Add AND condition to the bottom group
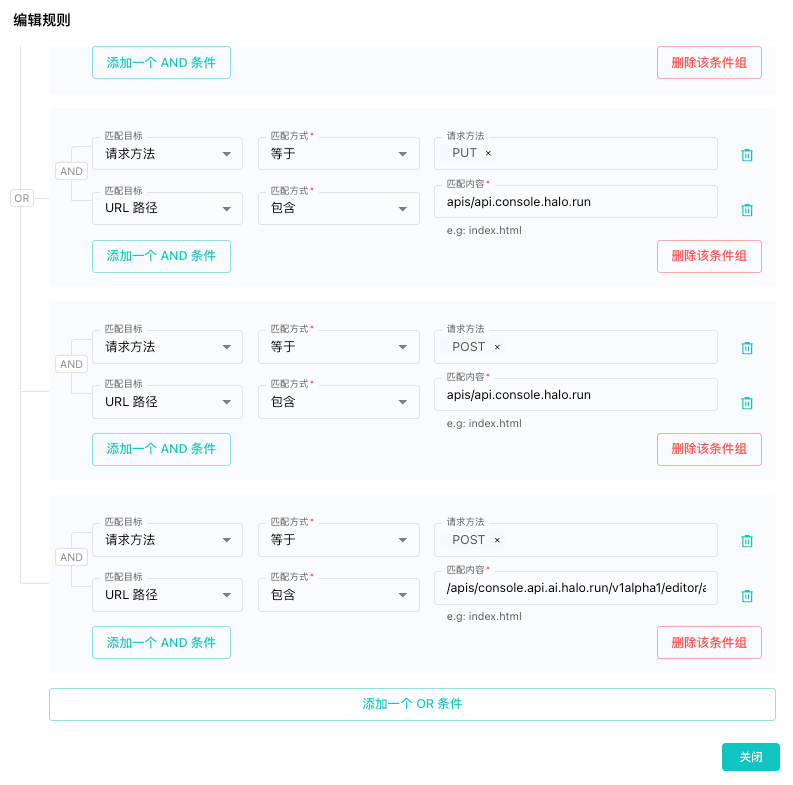Image resolution: width=793 pixels, height=785 pixels. click(161, 642)
